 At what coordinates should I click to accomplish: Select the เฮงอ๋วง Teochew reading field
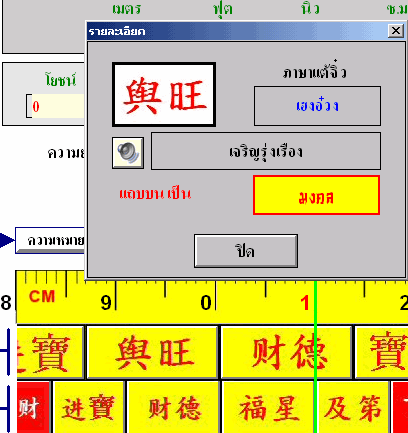pyautogui.click(x=317, y=106)
